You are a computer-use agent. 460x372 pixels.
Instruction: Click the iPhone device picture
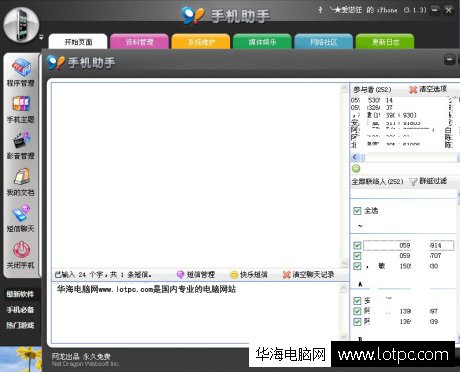coord(21,25)
